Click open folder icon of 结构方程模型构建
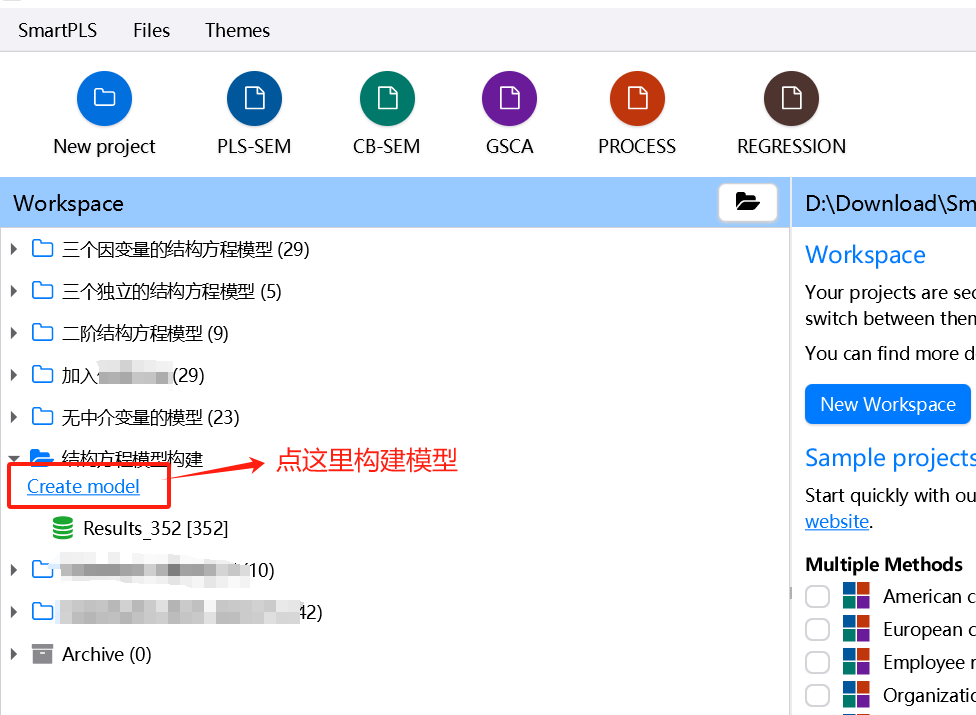 42,457
